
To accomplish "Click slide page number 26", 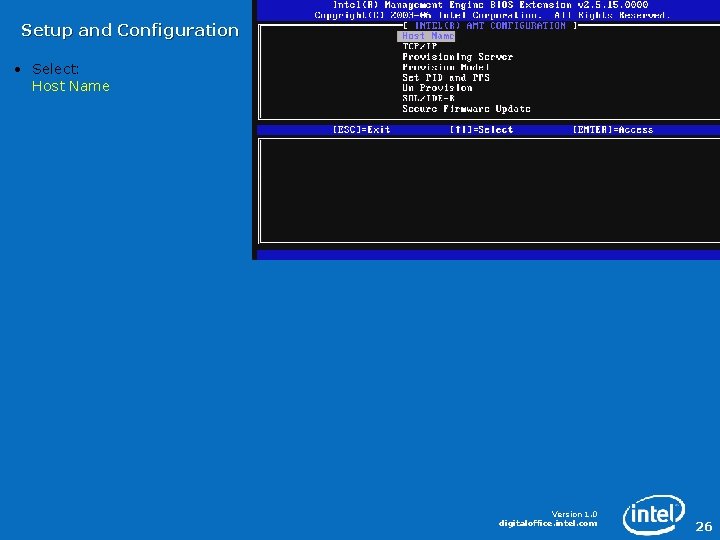I will click(703, 526).
